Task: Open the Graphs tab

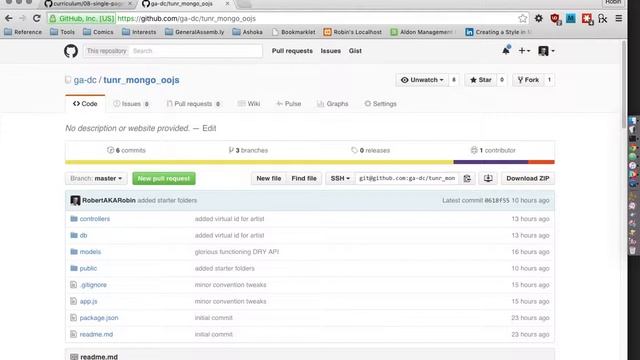Action: tap(333, 104)
